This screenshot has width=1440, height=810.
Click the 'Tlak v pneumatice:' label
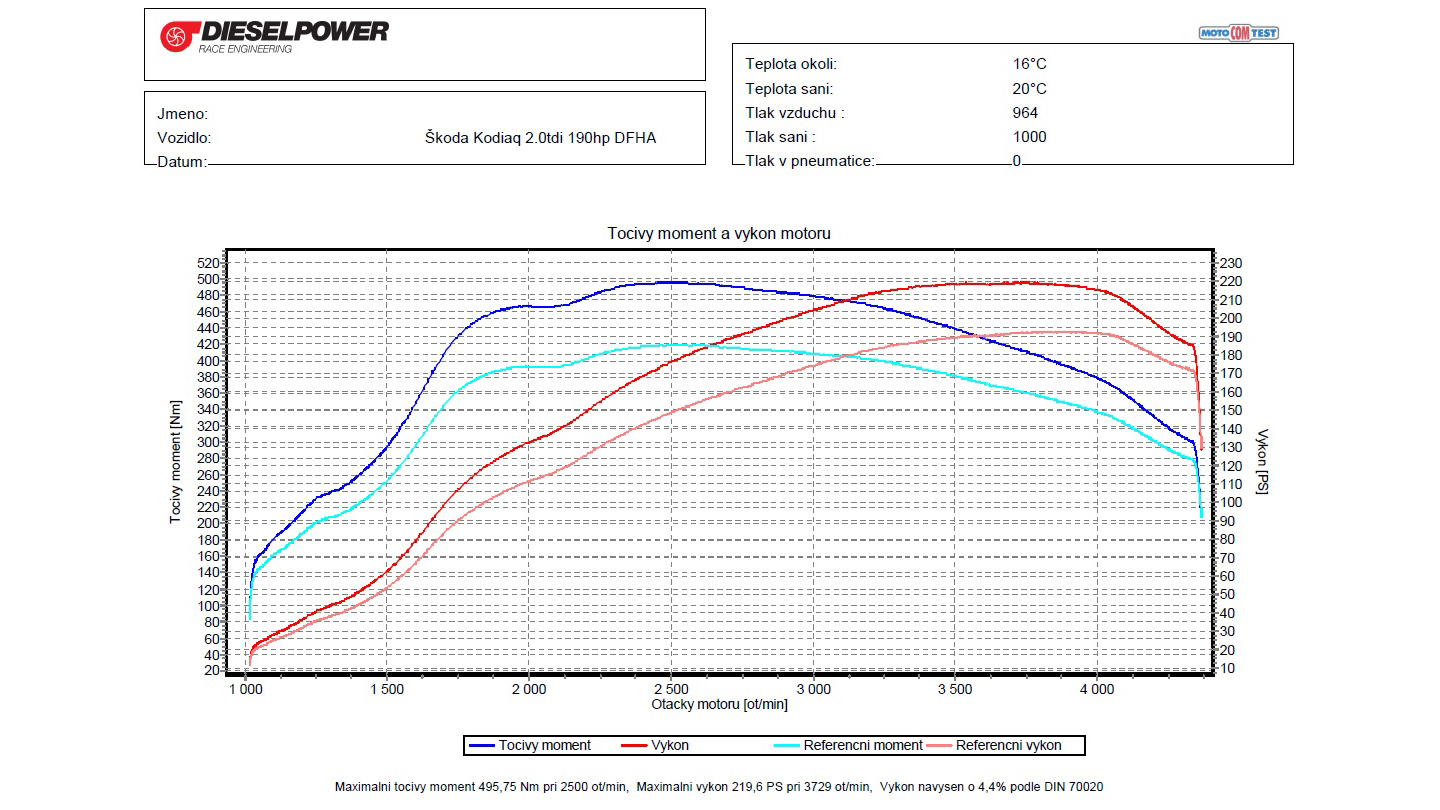click(810, 161)
